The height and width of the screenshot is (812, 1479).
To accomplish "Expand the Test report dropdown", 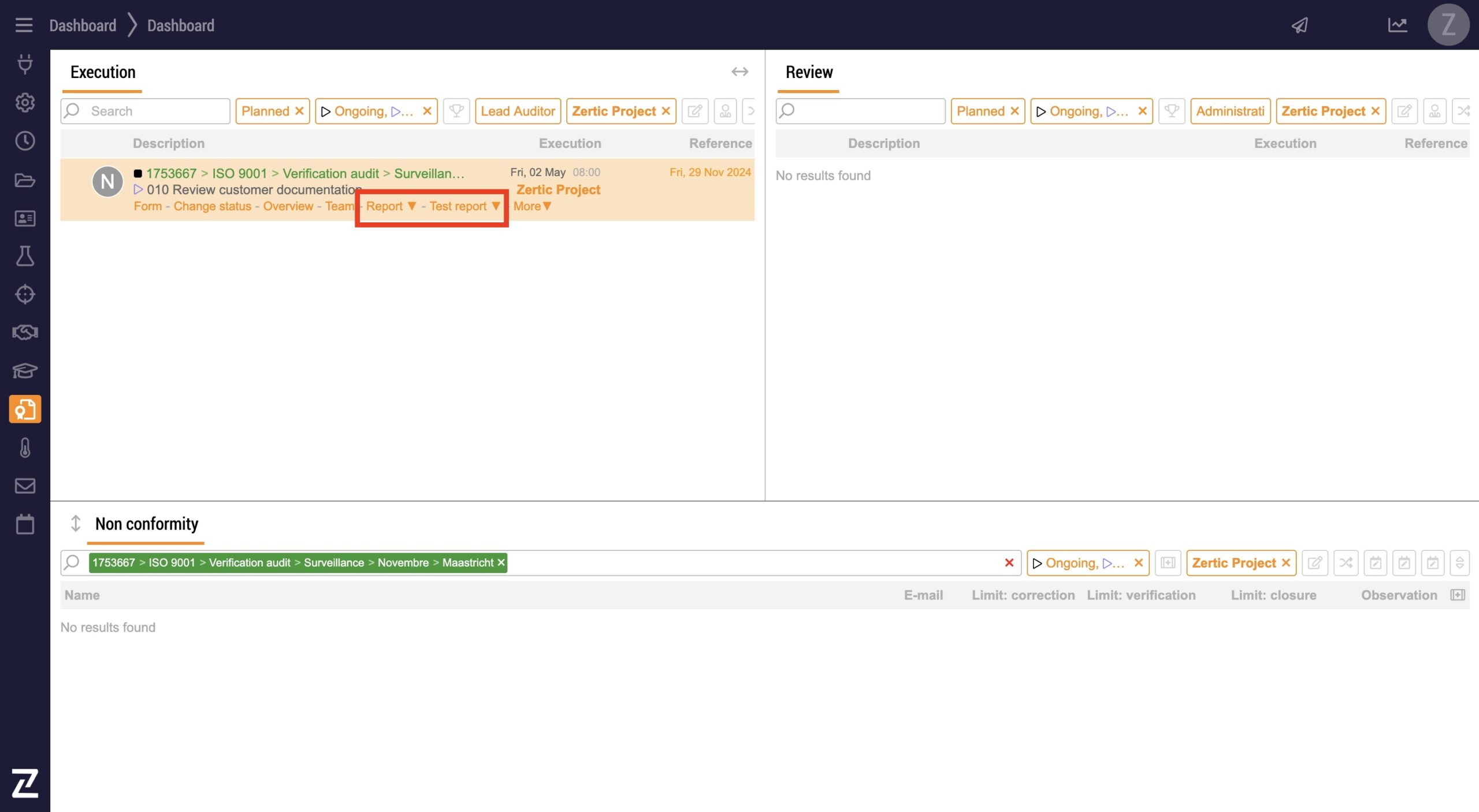I will tap(496, 206).
